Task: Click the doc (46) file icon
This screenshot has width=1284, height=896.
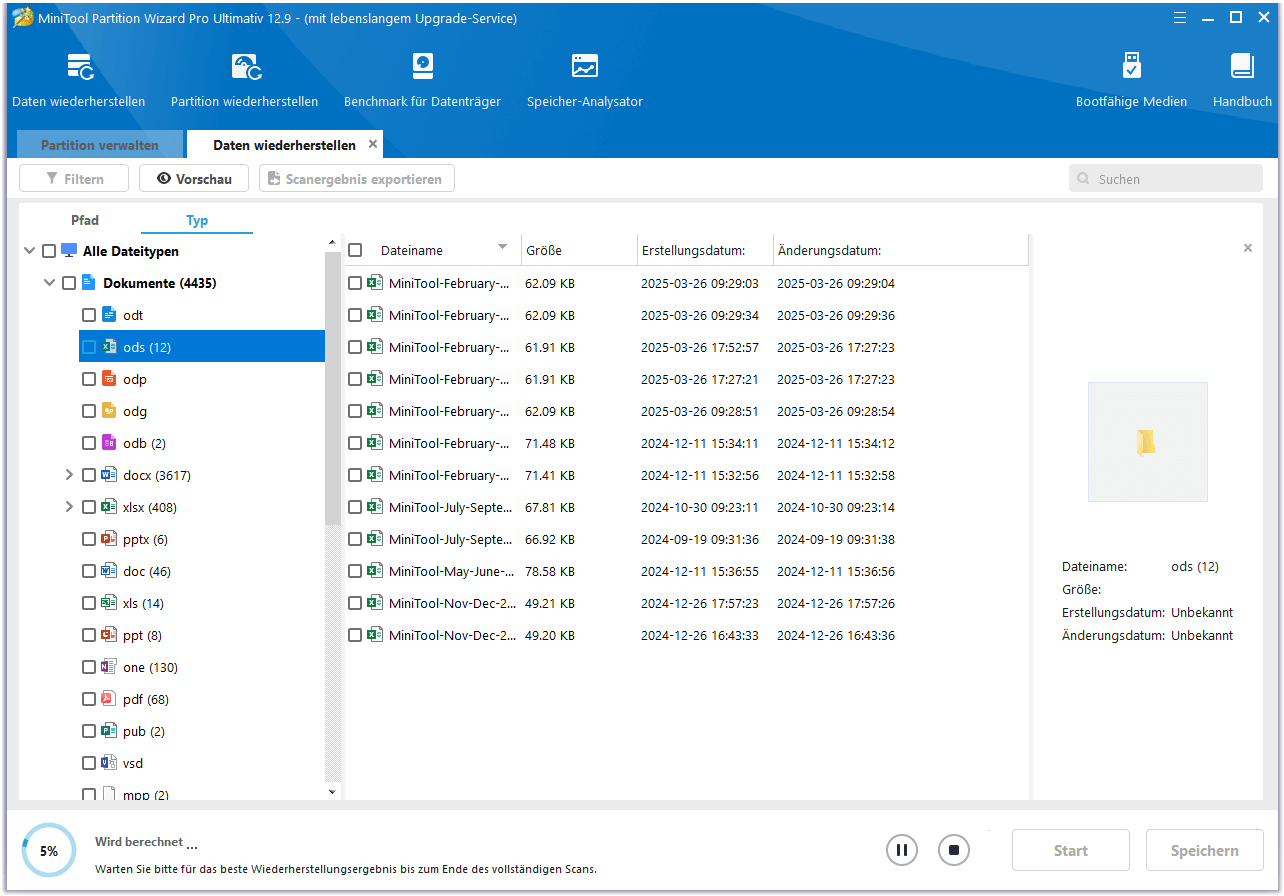Action: (x=109, y=571)
